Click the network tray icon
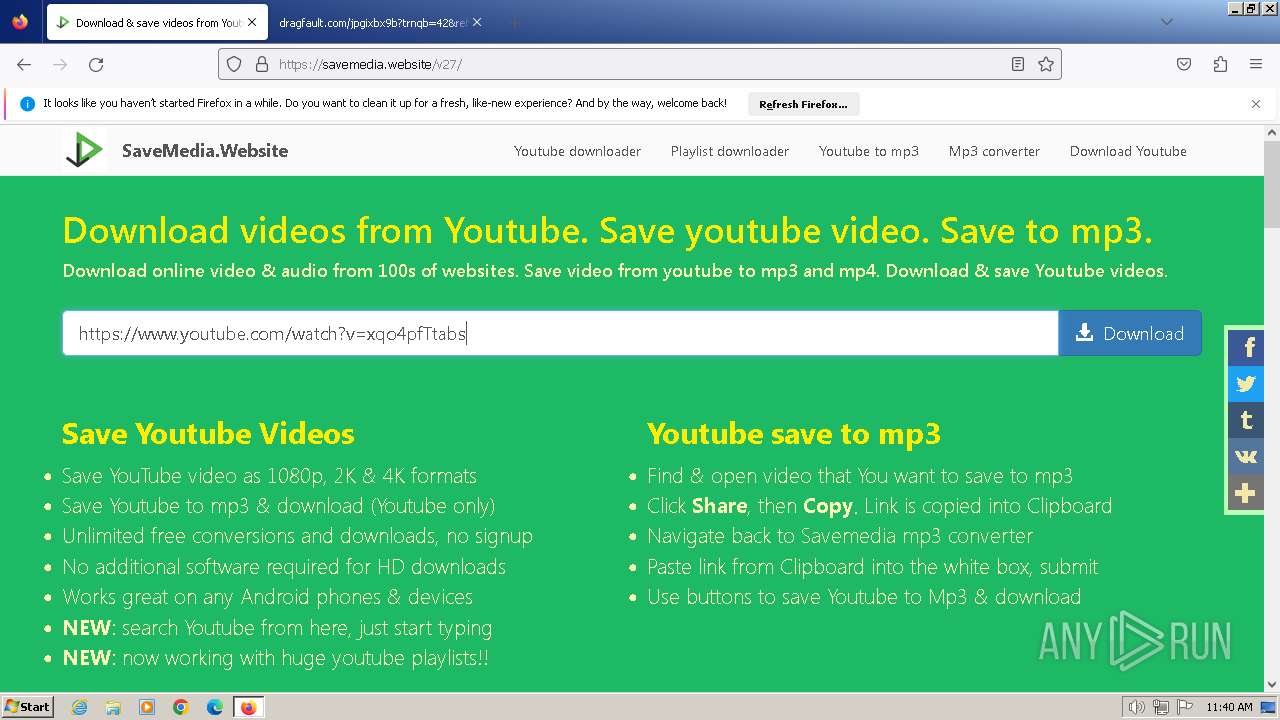Viewport: 1280px width, 720px height. tap(1161, 707)
